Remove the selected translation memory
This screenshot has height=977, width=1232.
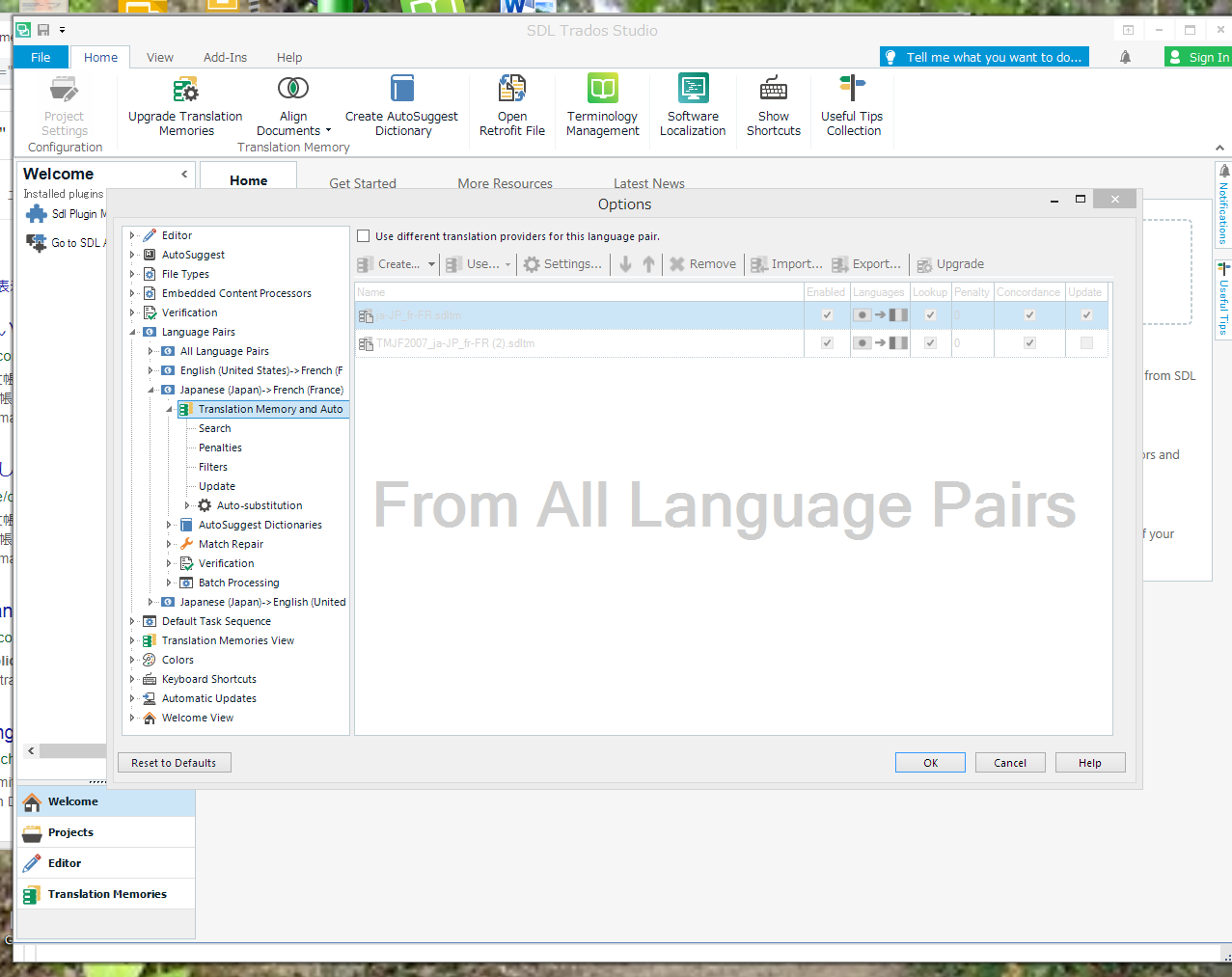click(703, 264)
